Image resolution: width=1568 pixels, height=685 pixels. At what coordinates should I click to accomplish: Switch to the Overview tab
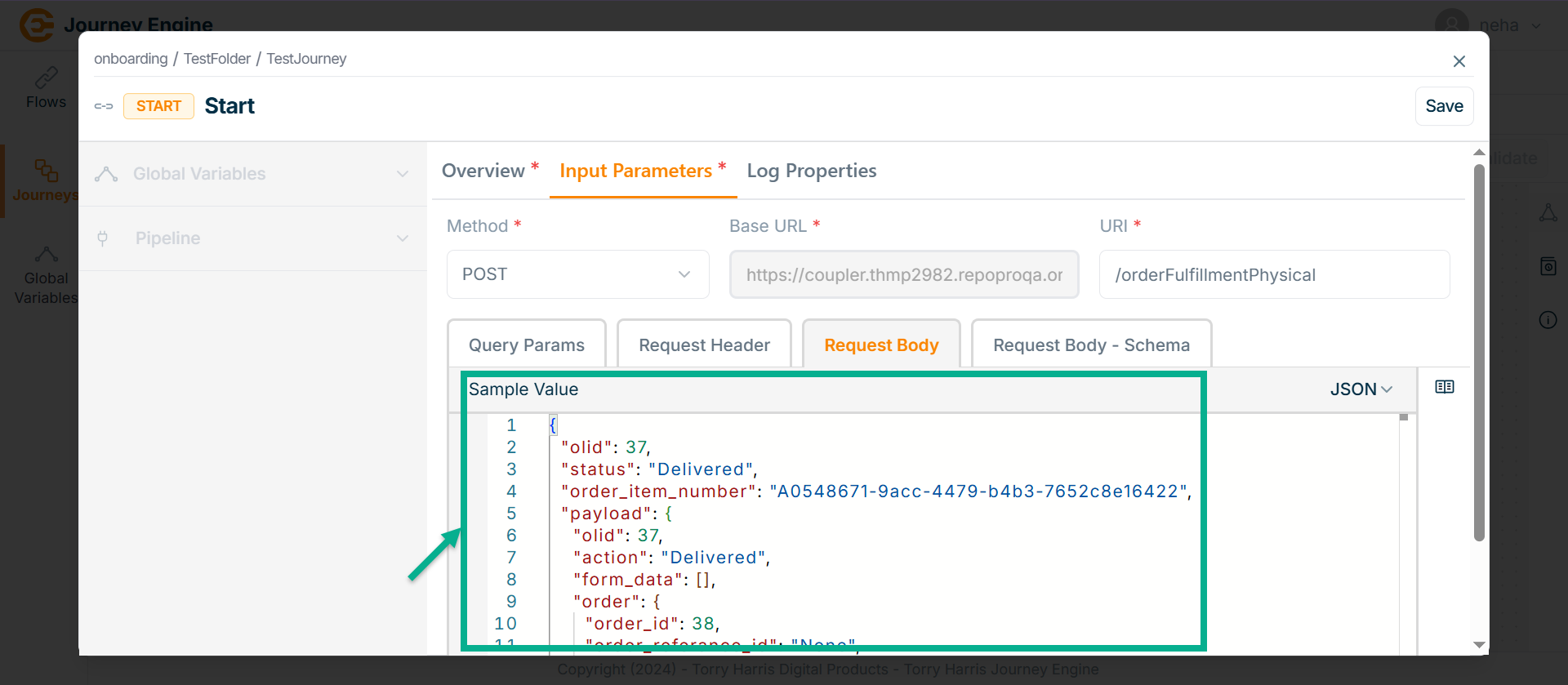point(483,171)
